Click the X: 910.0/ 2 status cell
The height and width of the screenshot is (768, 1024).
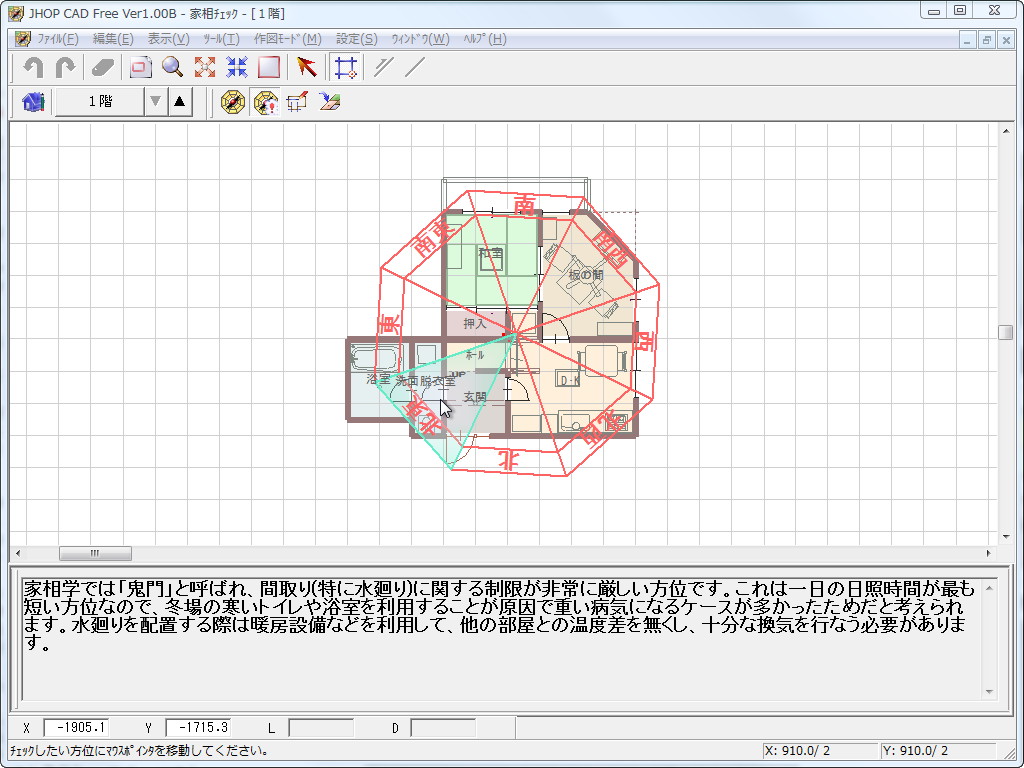point(819,751)
